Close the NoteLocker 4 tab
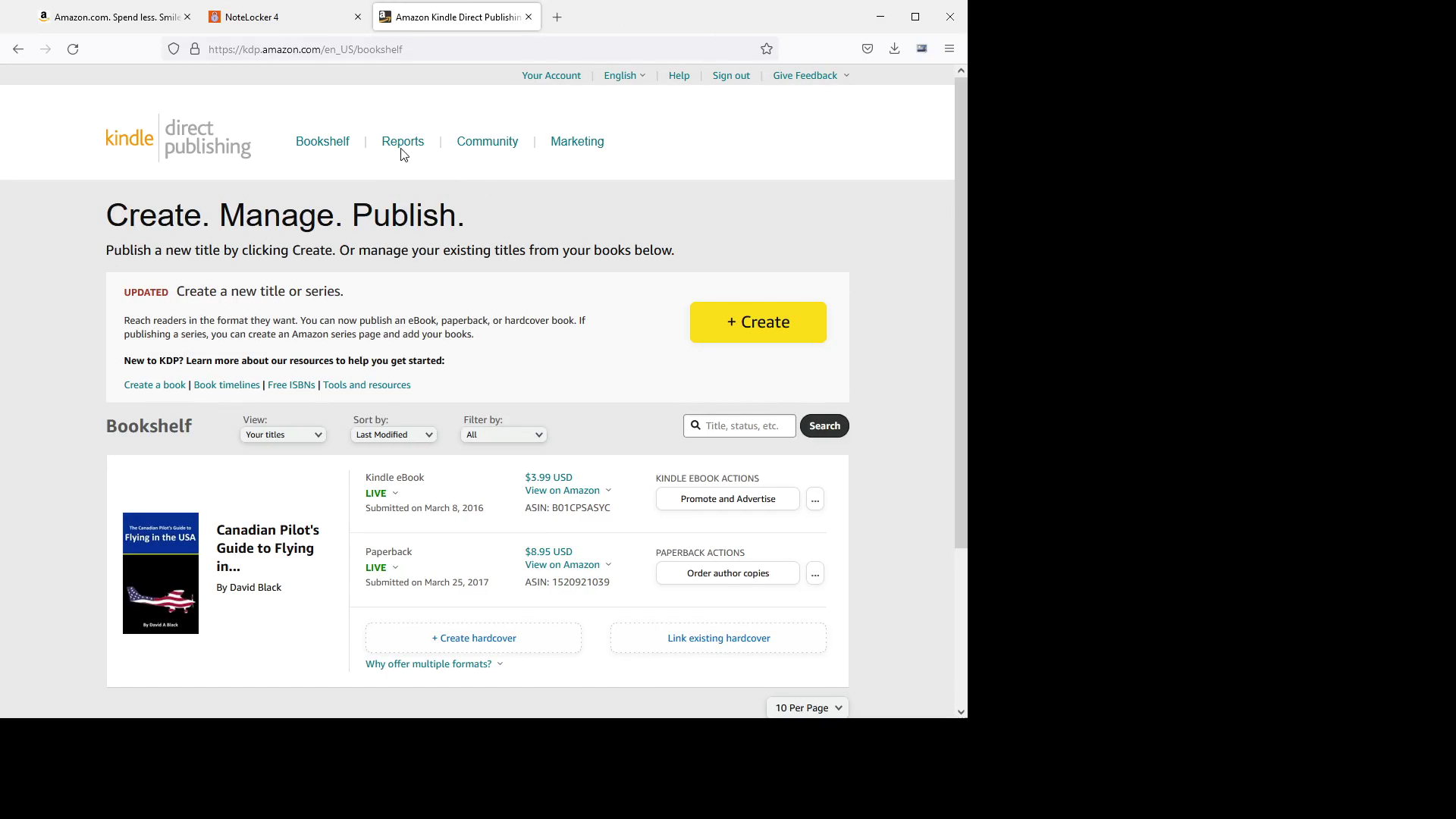 358,17
